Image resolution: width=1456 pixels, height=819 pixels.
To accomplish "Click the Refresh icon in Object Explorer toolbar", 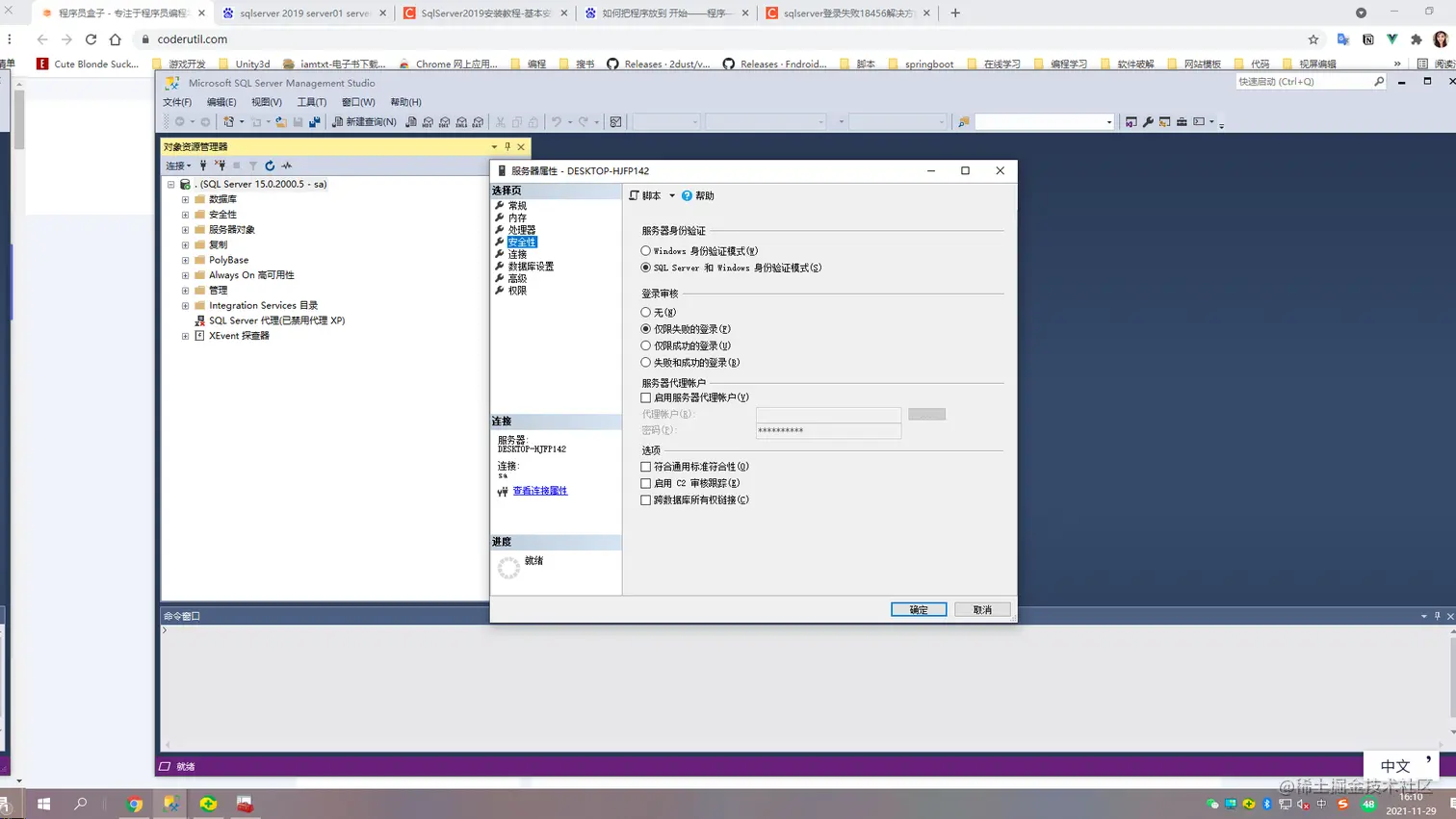I will tap(270, 166).
